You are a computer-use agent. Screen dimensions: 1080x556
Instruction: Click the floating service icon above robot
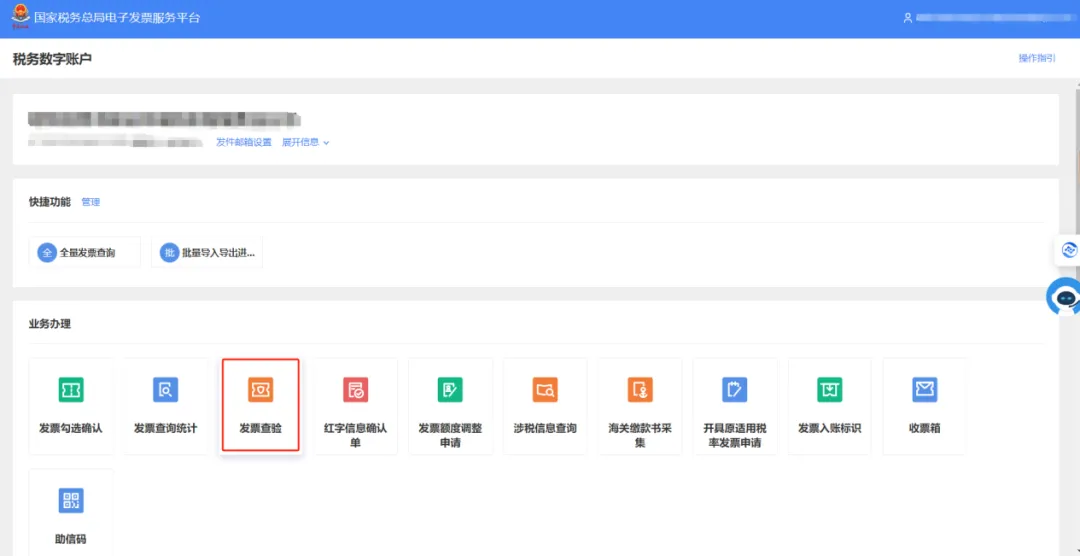(x=1069, y=250)
